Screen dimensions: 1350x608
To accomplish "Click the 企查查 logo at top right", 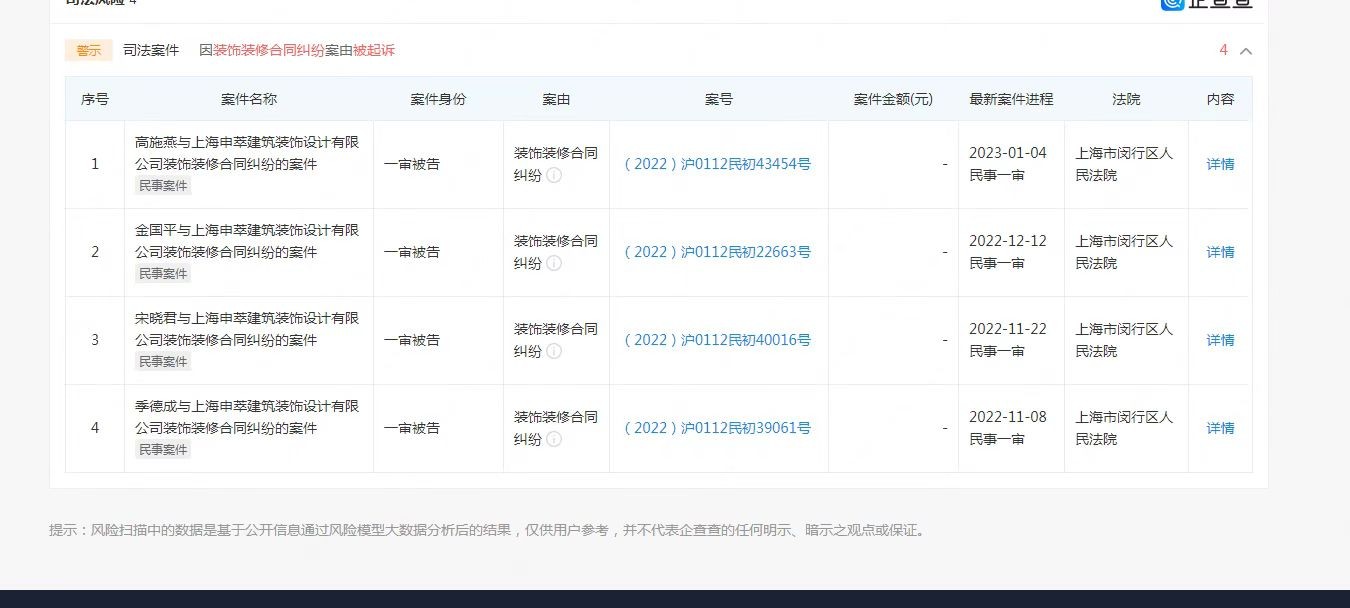I will coord(1206,3).
